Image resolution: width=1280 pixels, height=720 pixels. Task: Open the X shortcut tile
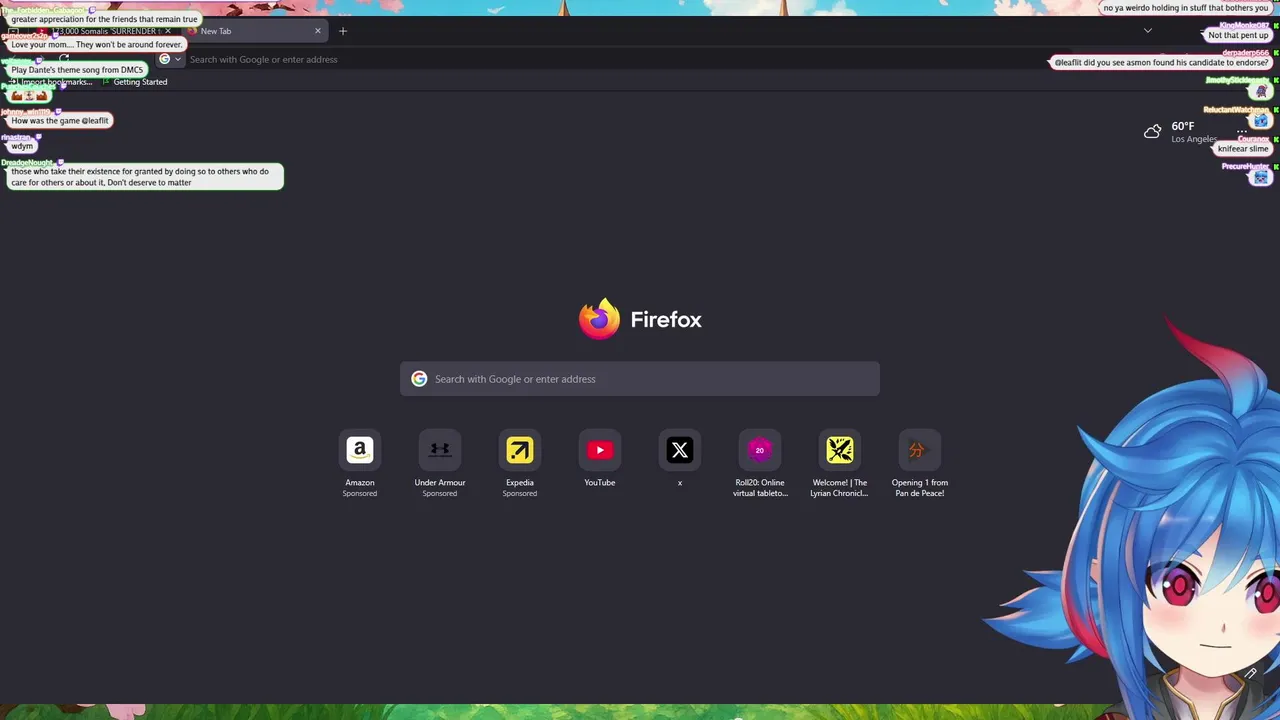[x=680, y=450]
